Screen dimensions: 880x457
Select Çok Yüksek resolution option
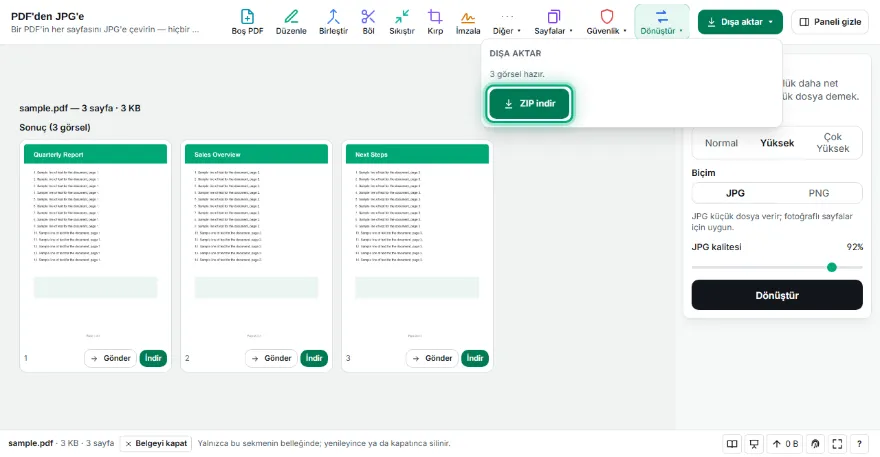point(832,143)
